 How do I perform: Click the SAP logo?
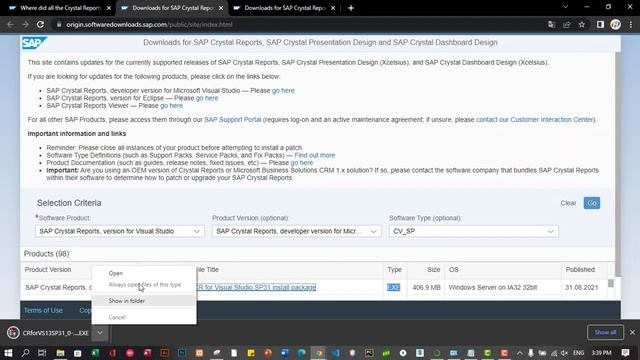point(34,43)
